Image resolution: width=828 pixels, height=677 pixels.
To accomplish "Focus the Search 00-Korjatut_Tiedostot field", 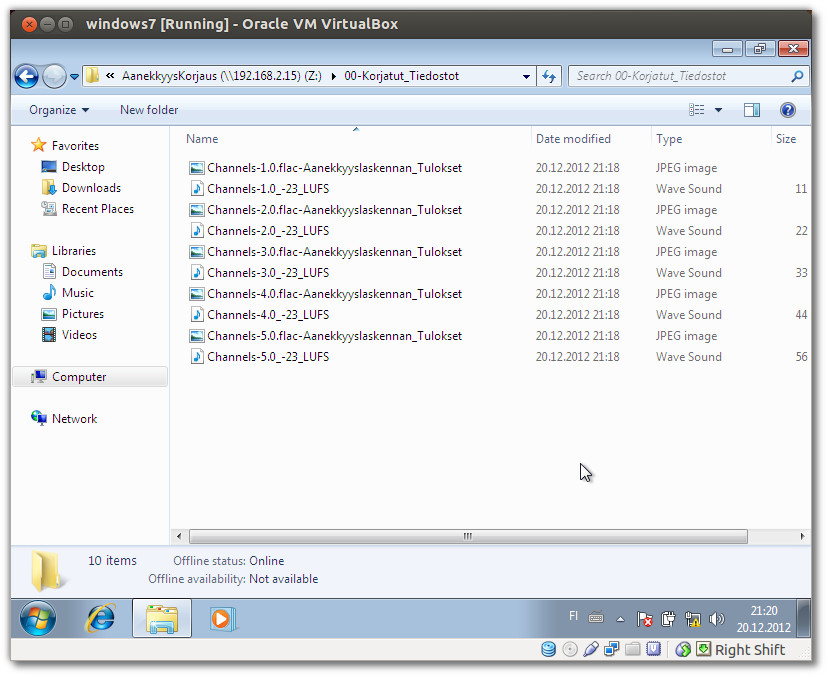I will pyautogui.click(x=688, y=76).
